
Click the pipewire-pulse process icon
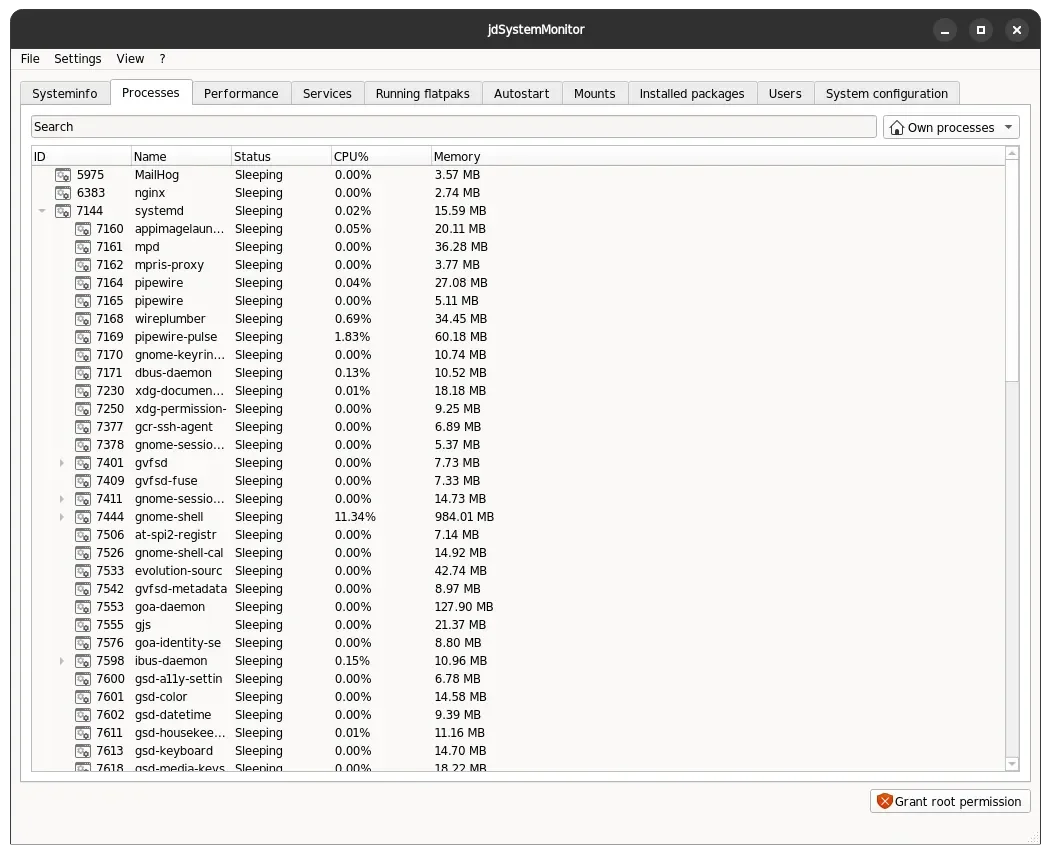click(83, 337)
